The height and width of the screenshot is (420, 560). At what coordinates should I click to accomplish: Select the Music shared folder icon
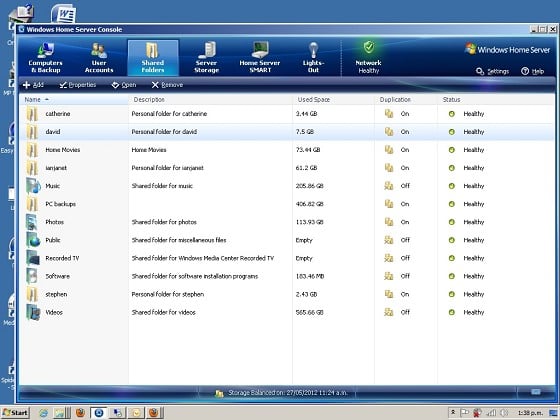pos(33,186)
